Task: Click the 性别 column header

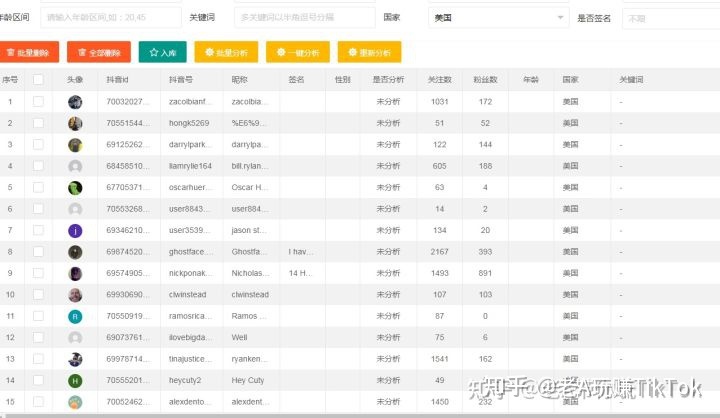Action: pyautogui.click(x=343, y=79)
